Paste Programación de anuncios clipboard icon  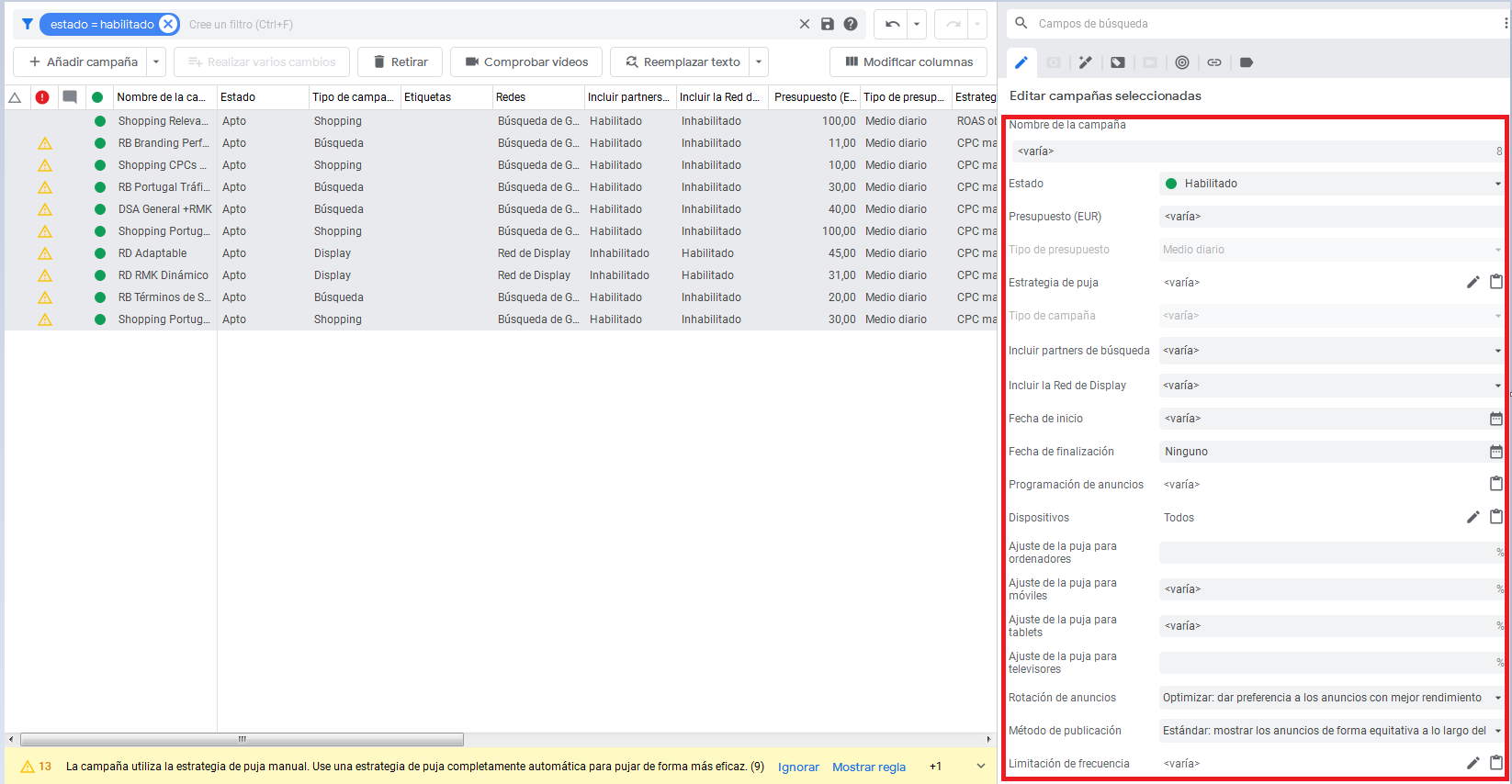(x=1496, y=484)
